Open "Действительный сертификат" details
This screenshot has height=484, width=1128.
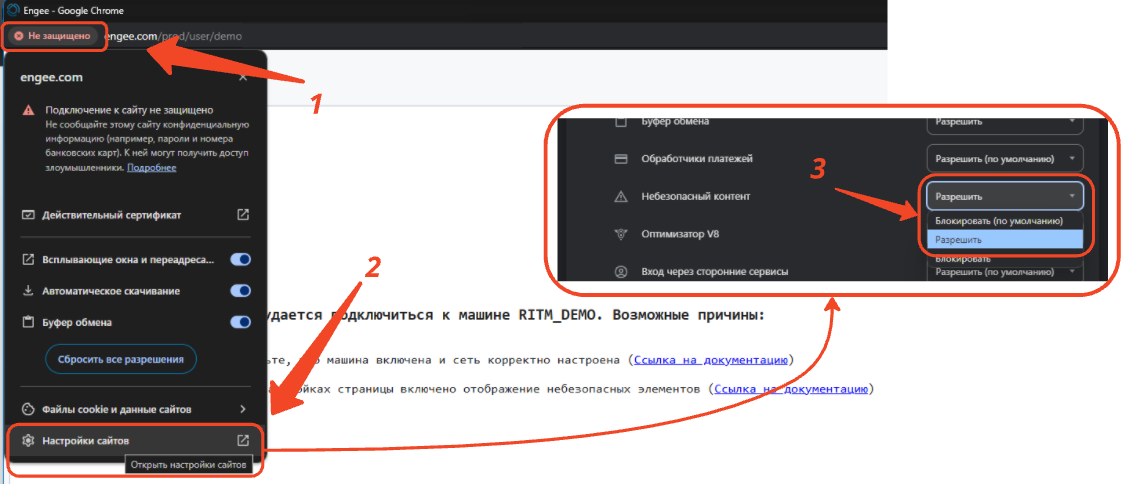(135, 215)
